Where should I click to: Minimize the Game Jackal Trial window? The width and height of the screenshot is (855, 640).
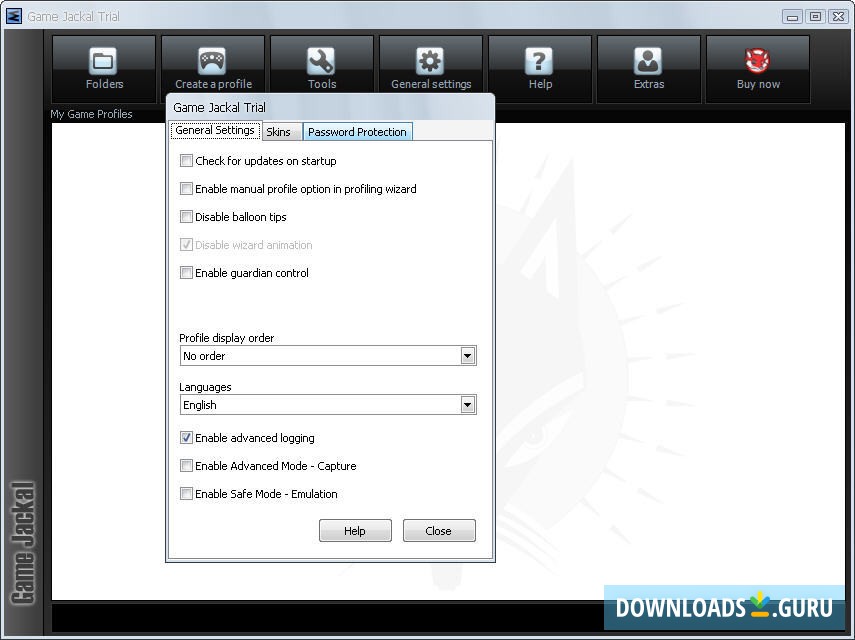pyautogui.click(x=792, y=17)
